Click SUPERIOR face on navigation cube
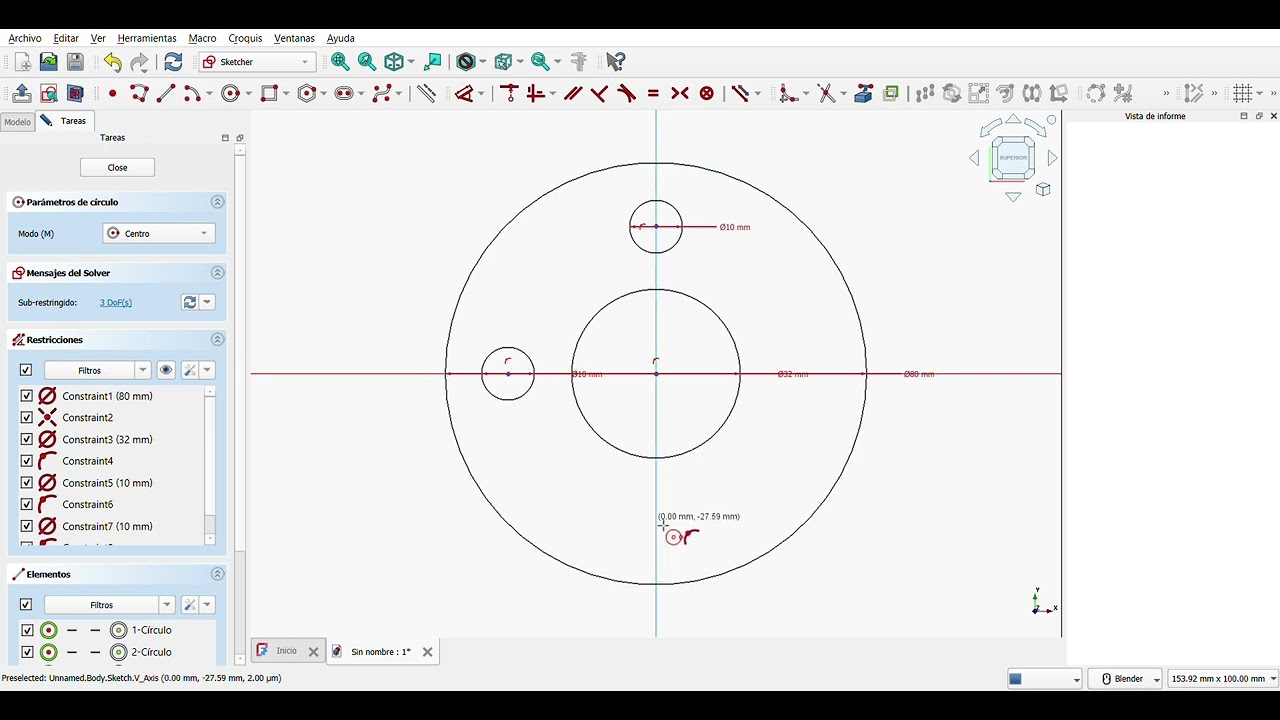This screenshot has height=720, width=1280. [x=1013, y=158]
